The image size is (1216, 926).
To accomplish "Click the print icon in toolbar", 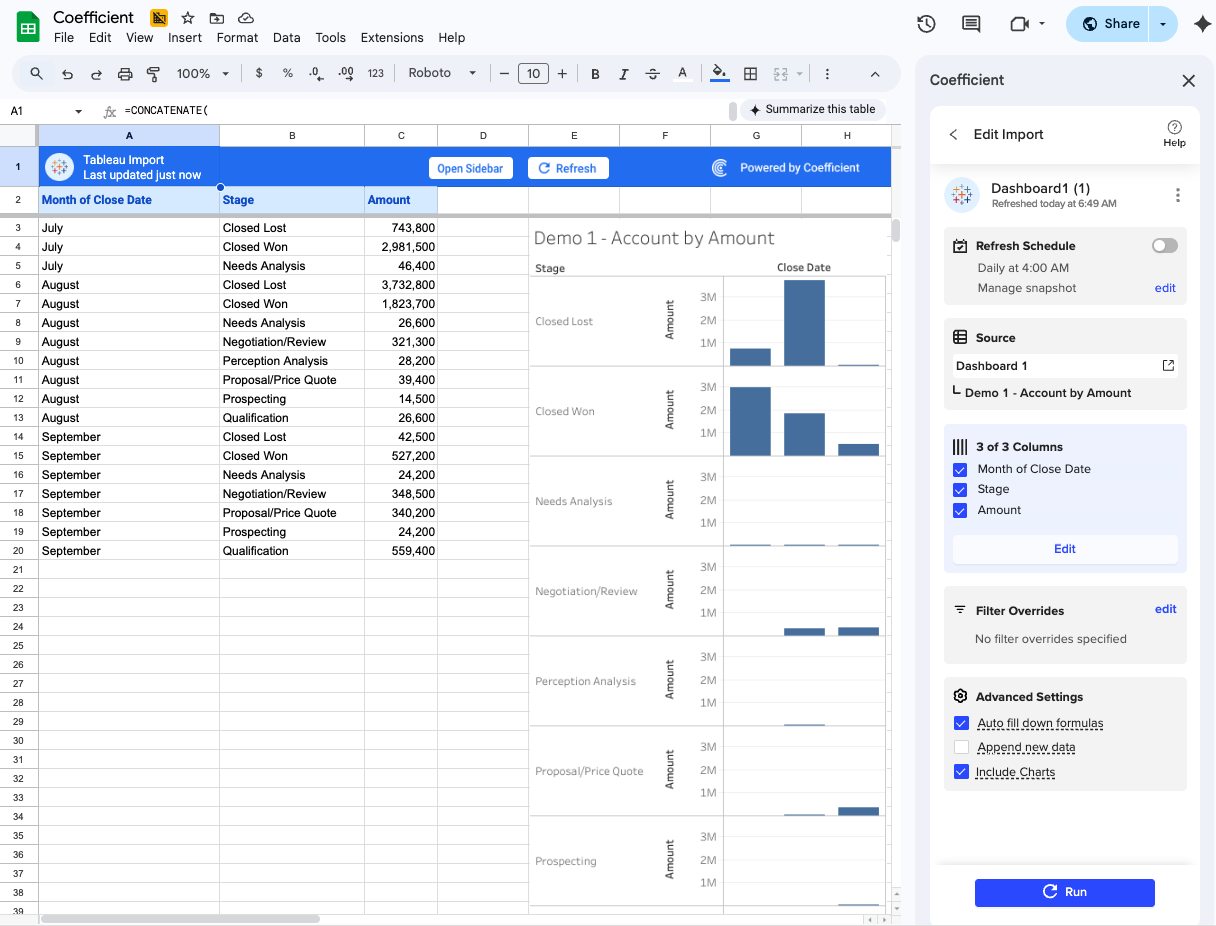I will coord(125,74).
